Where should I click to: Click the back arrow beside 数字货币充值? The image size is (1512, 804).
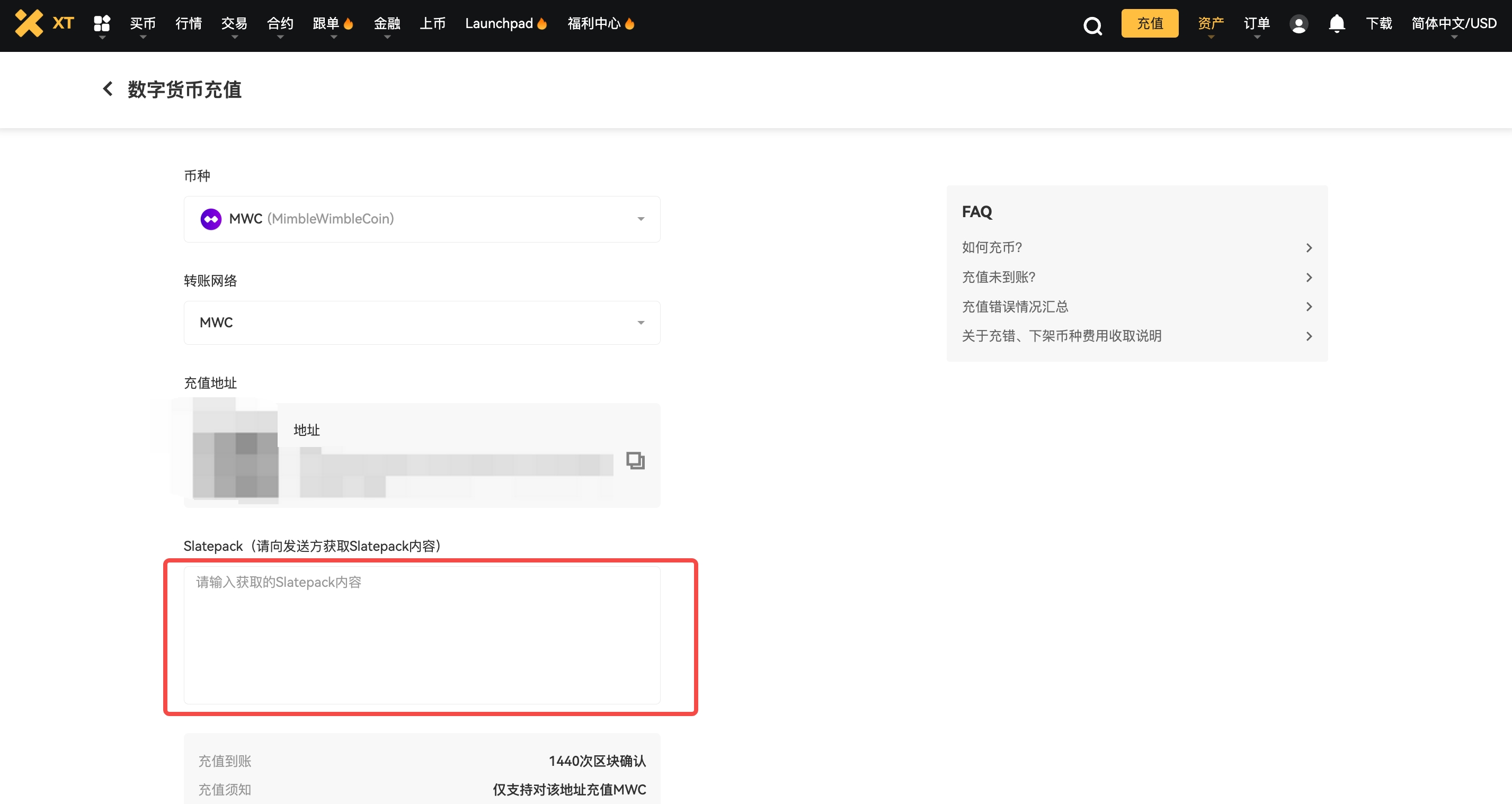[x=108, y=89]
